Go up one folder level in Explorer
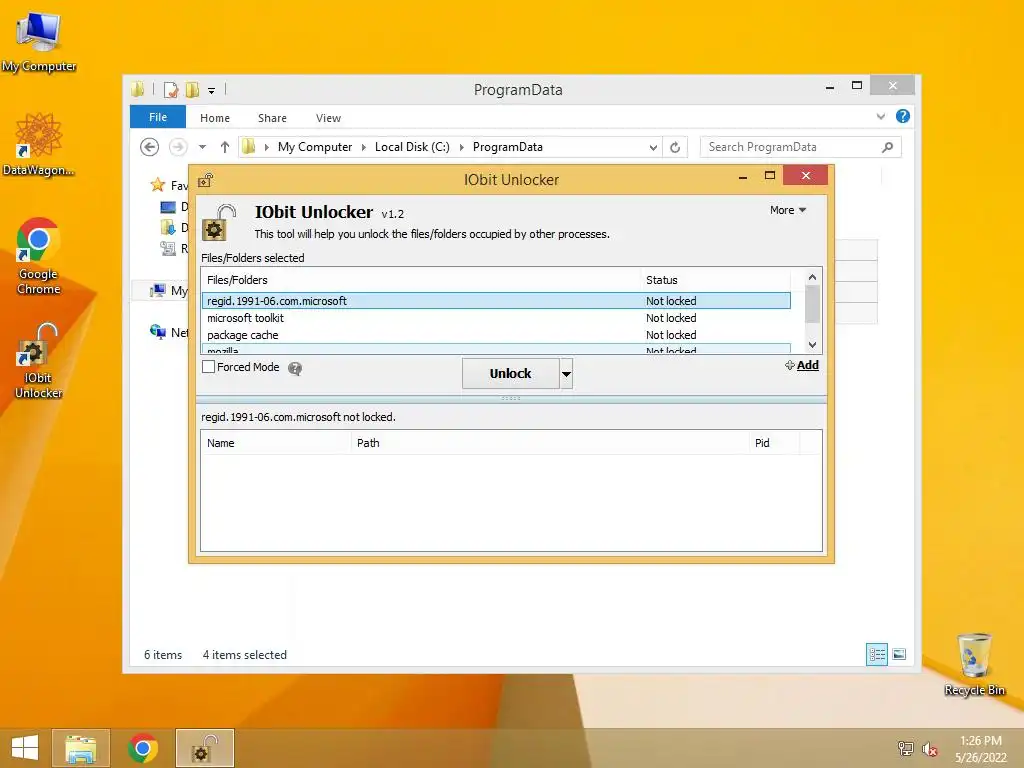Viewport: 1024px width, 768px height. [225, 147]
